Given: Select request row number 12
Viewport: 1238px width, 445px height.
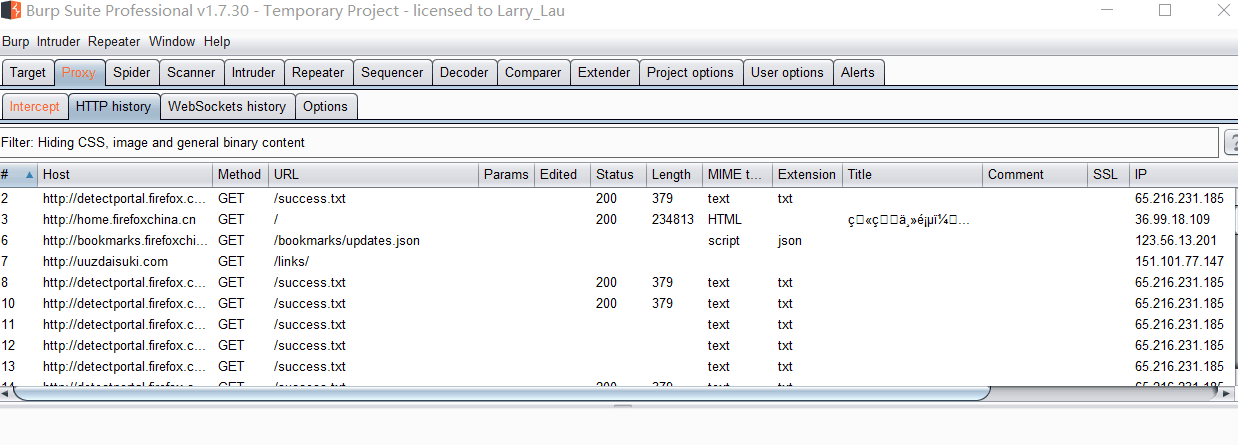Looking at the screenshot, I should coord(619,345).
